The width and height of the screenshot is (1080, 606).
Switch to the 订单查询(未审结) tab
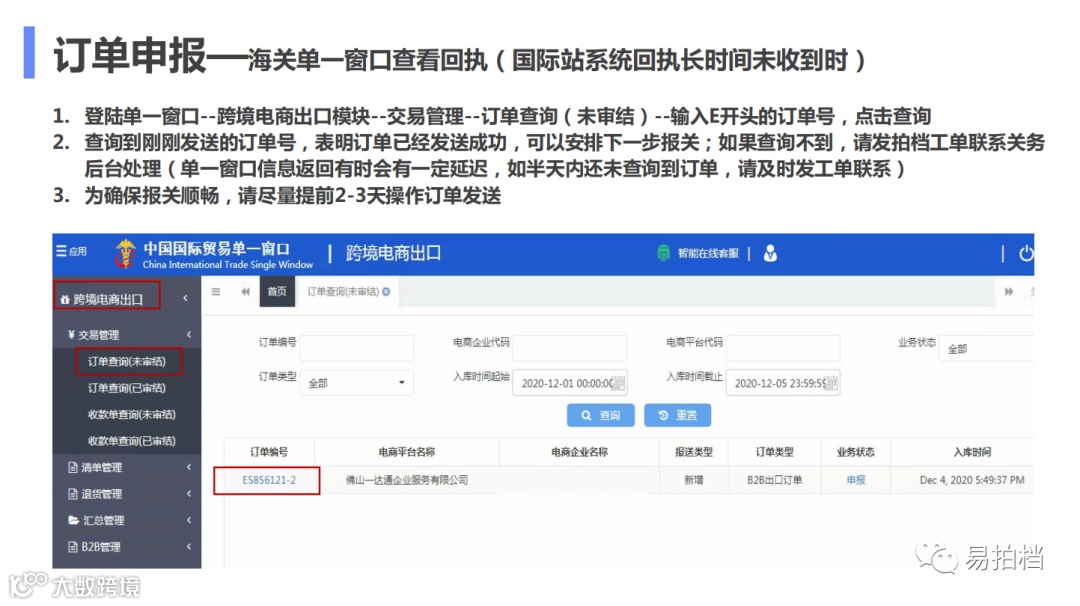343,292
